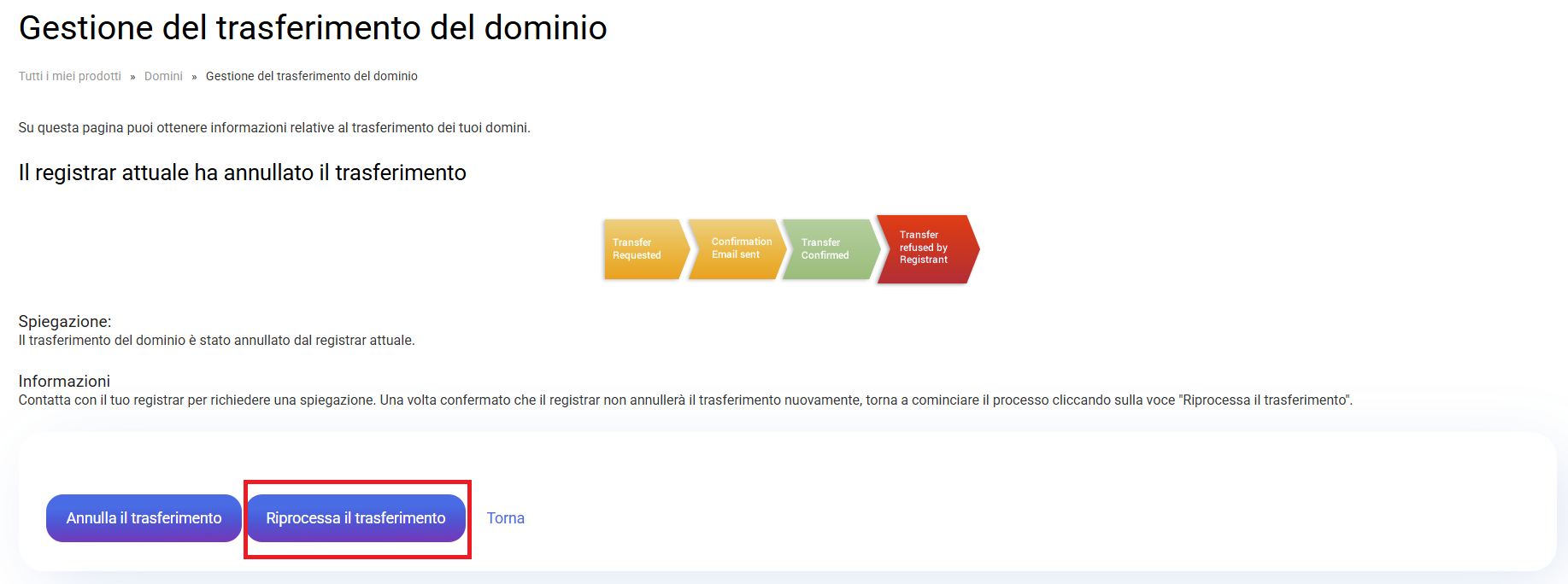Click the green Transfer Confirmed step
The width and height of the screenshot is (1568, 584).
[x=829, y=249]
